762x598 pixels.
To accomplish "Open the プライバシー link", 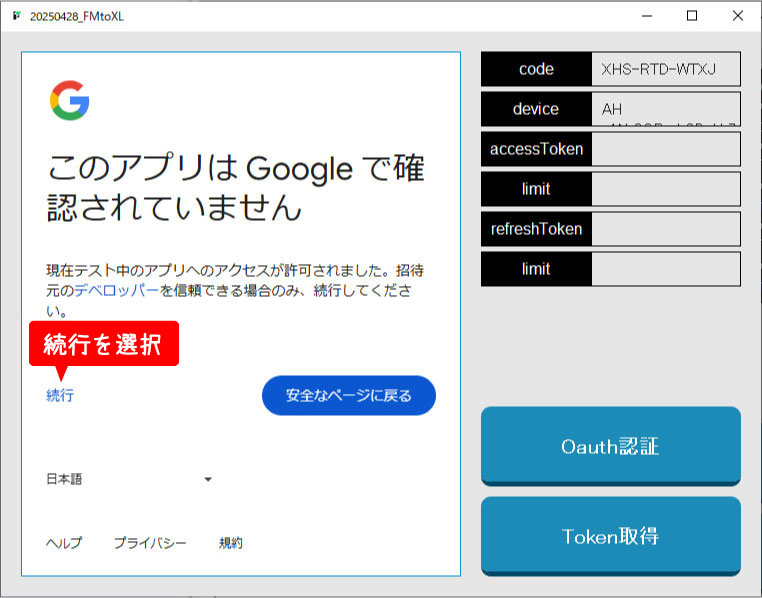I will (x=150, y=543).
